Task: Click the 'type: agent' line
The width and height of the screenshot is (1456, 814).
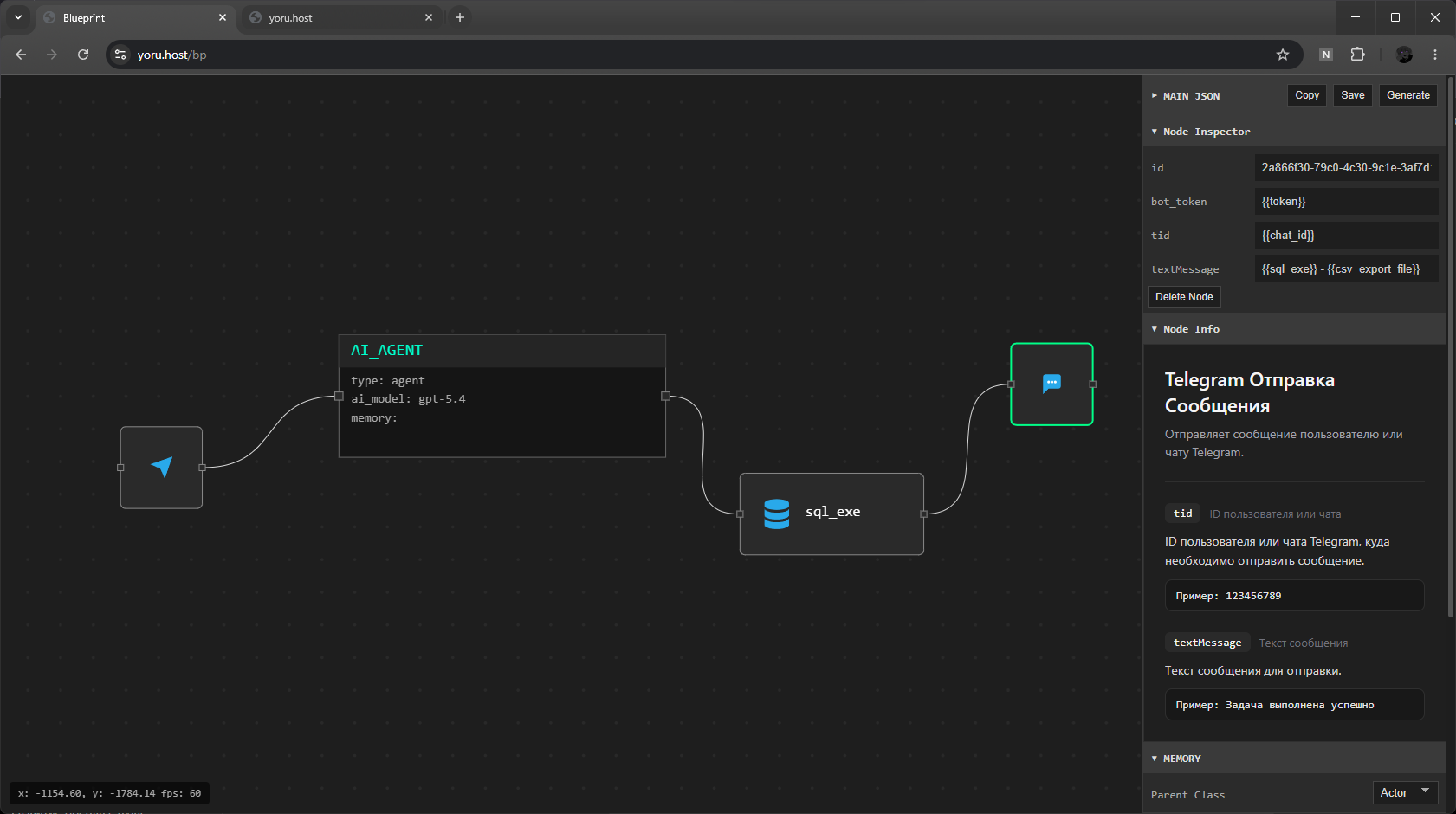Action: (388, 381)
